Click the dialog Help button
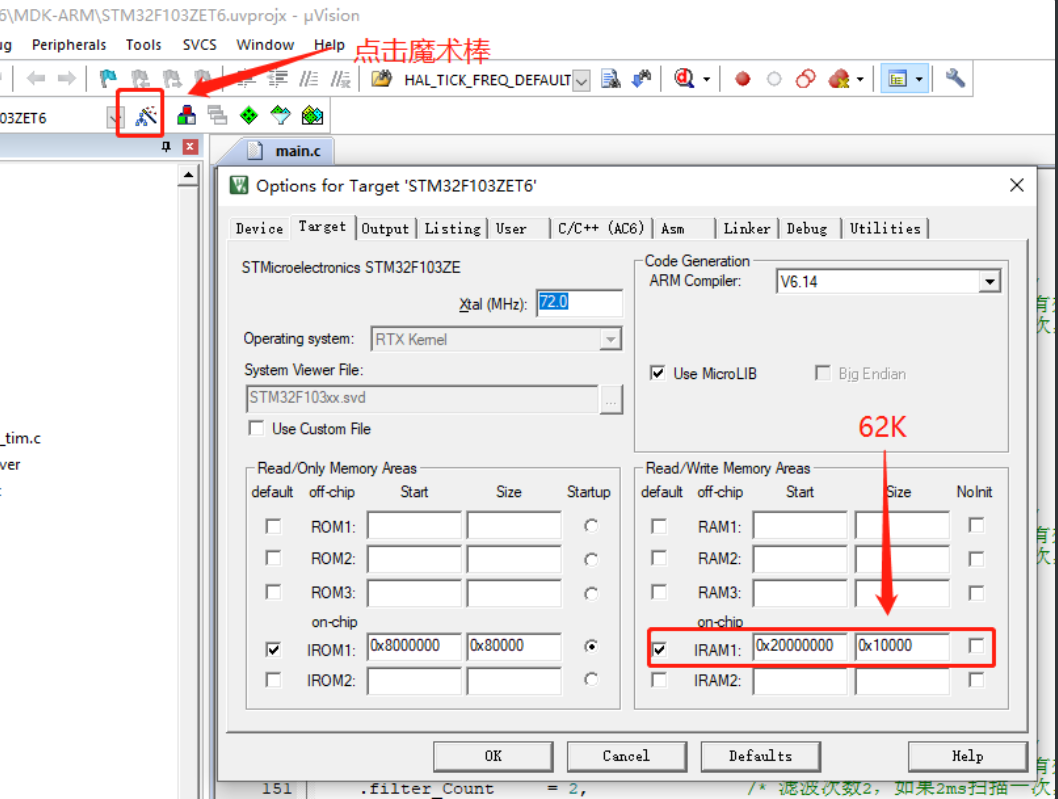 coord(968,756)
